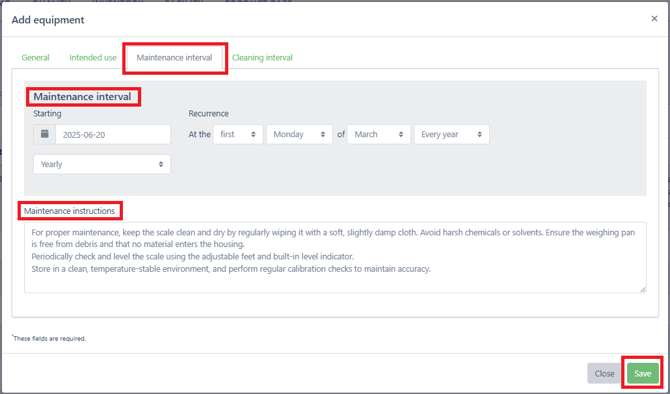Click inside the Maintenance instructions text area
The width and height of the screenshot is (670, 394).
tap(335, 257)
